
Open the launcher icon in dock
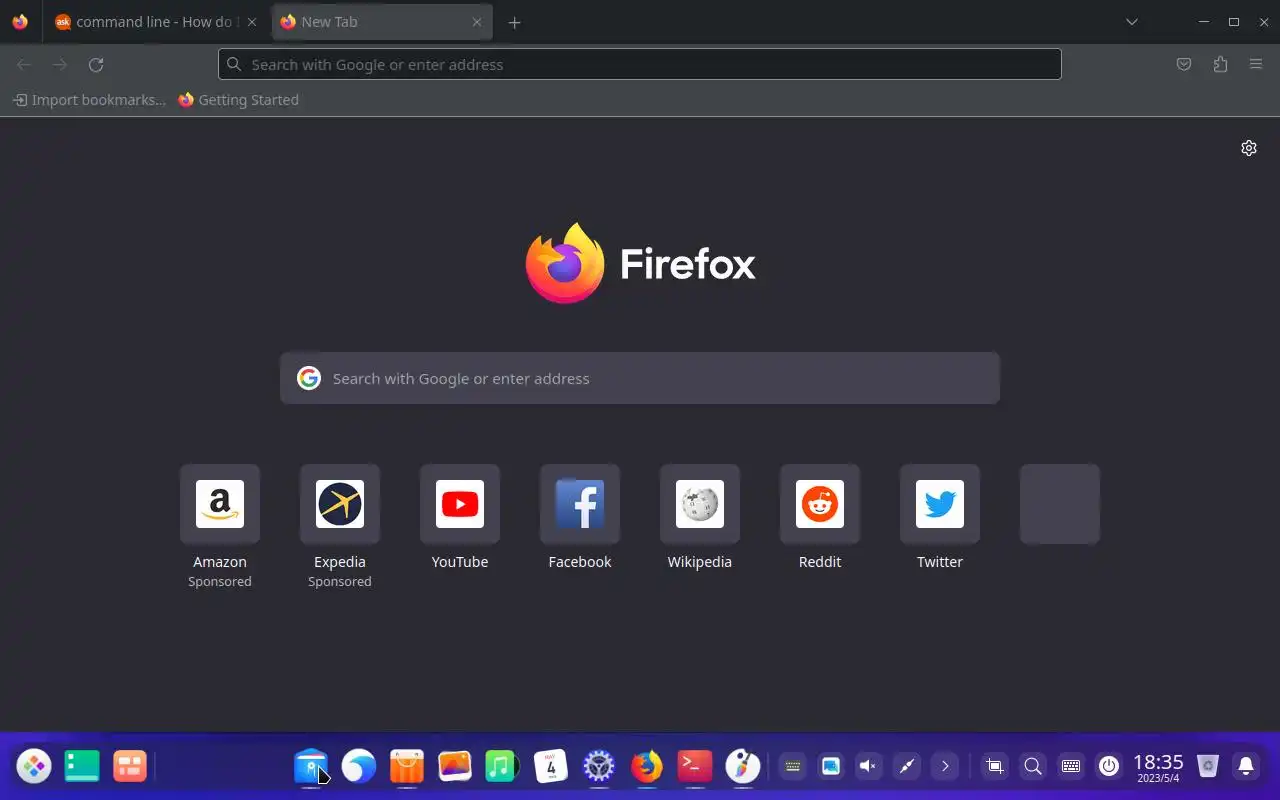(x=34, y=766)
